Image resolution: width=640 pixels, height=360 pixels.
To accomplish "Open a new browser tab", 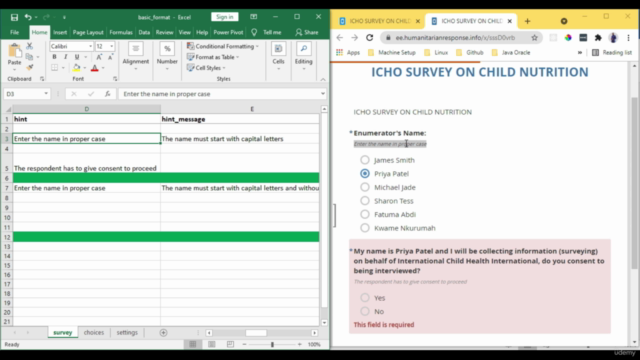I will (x=527, y=21).
